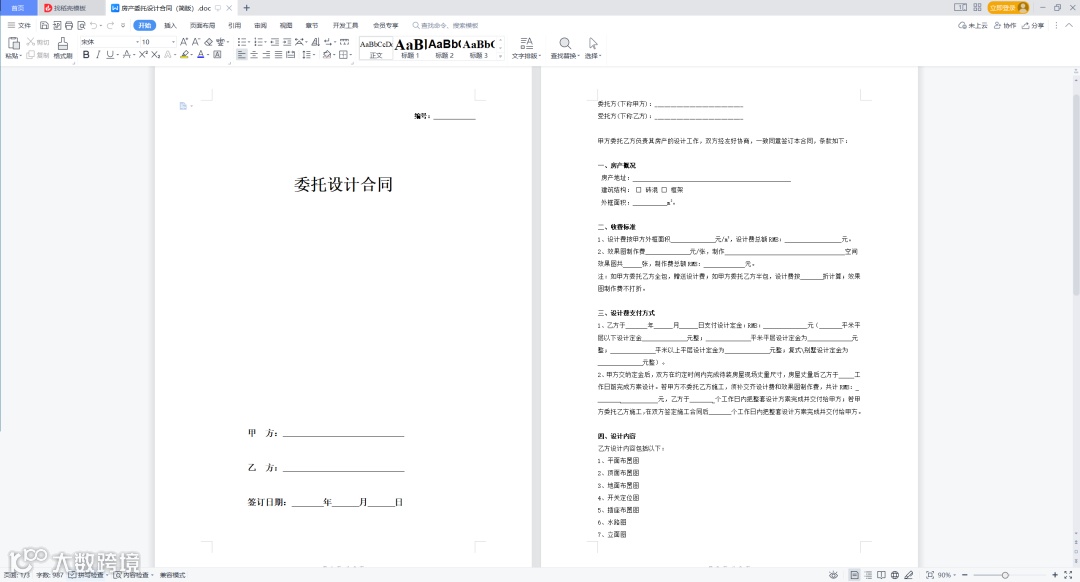Expand the line spacing dropdown
The width and height of the screenshot is (1080, 582).
pos(314,55)
